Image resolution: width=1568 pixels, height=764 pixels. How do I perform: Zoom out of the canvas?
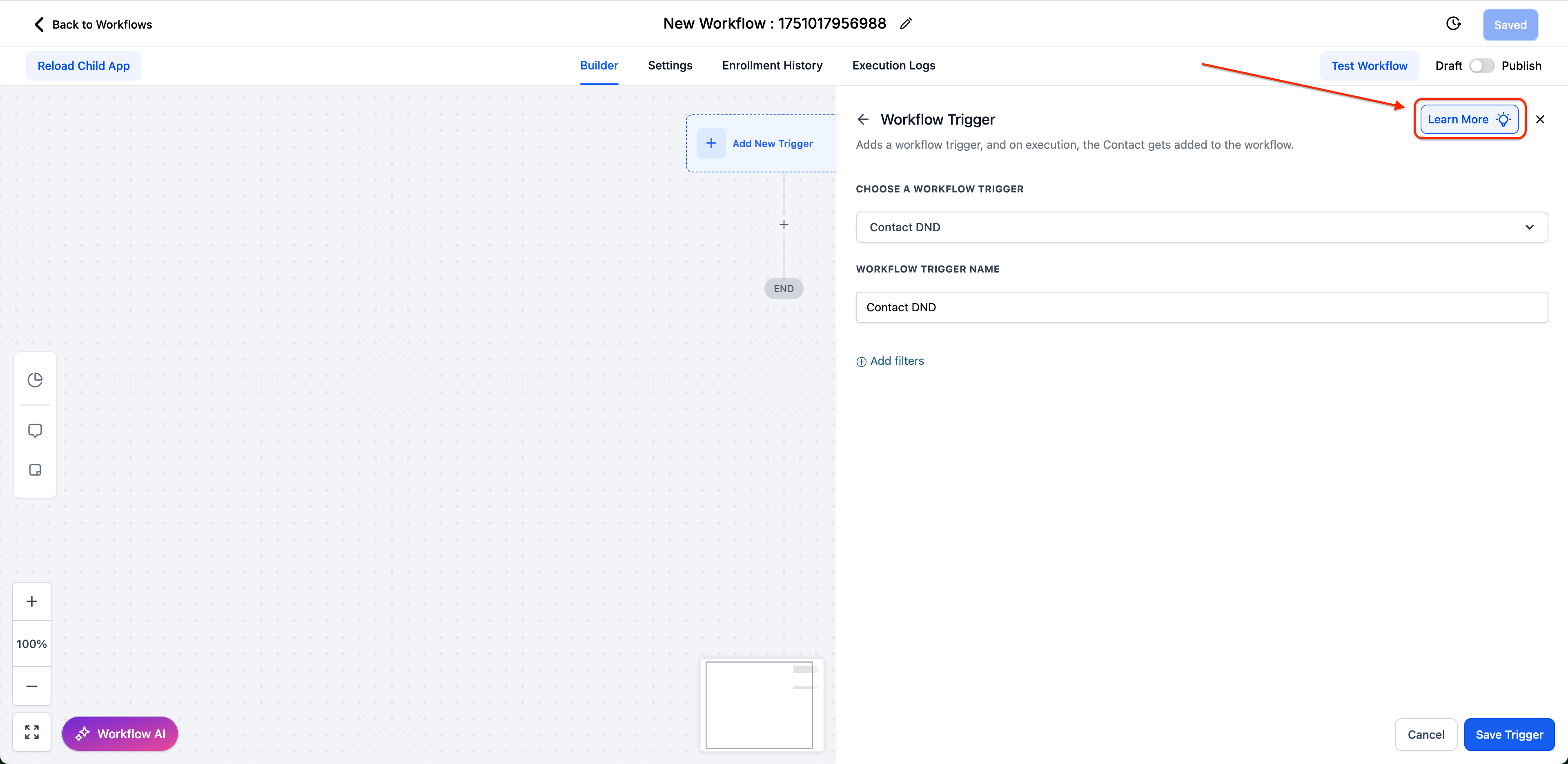tap(32, 686)
